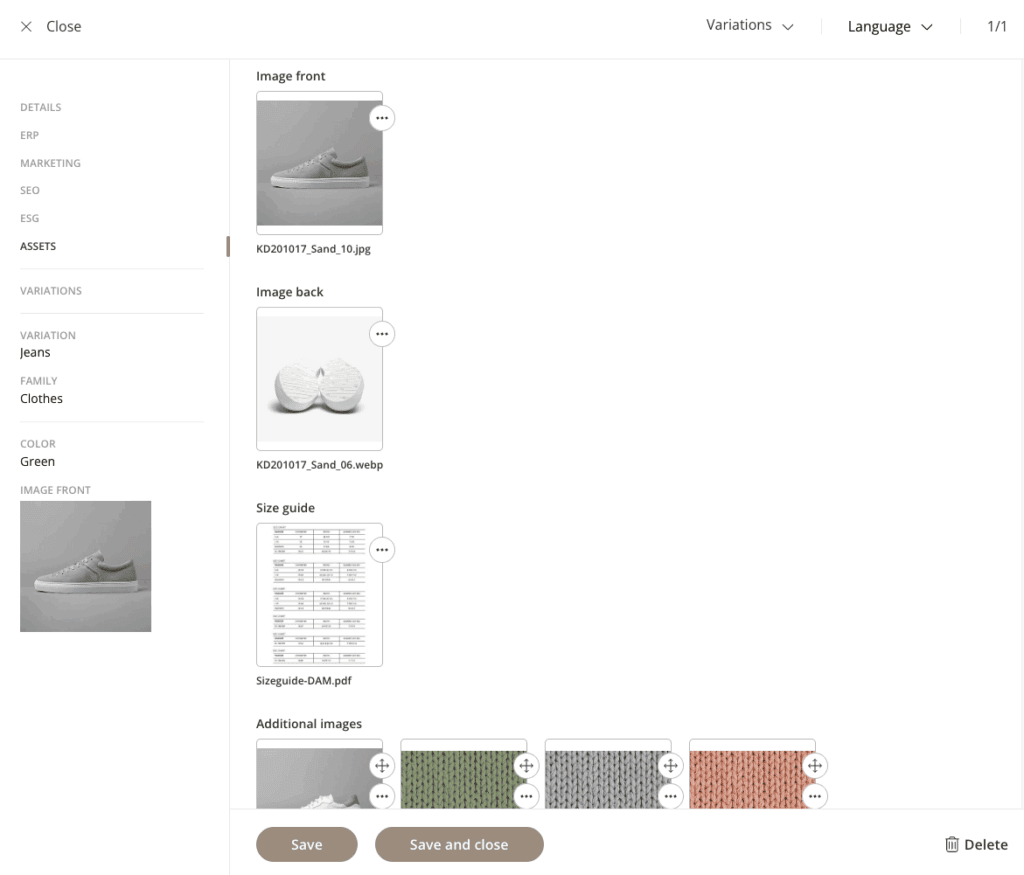Open the Sizeguide-DAM.pdf thumbnail
Viewport: 1024px width, 875px height.
[319, 595]
